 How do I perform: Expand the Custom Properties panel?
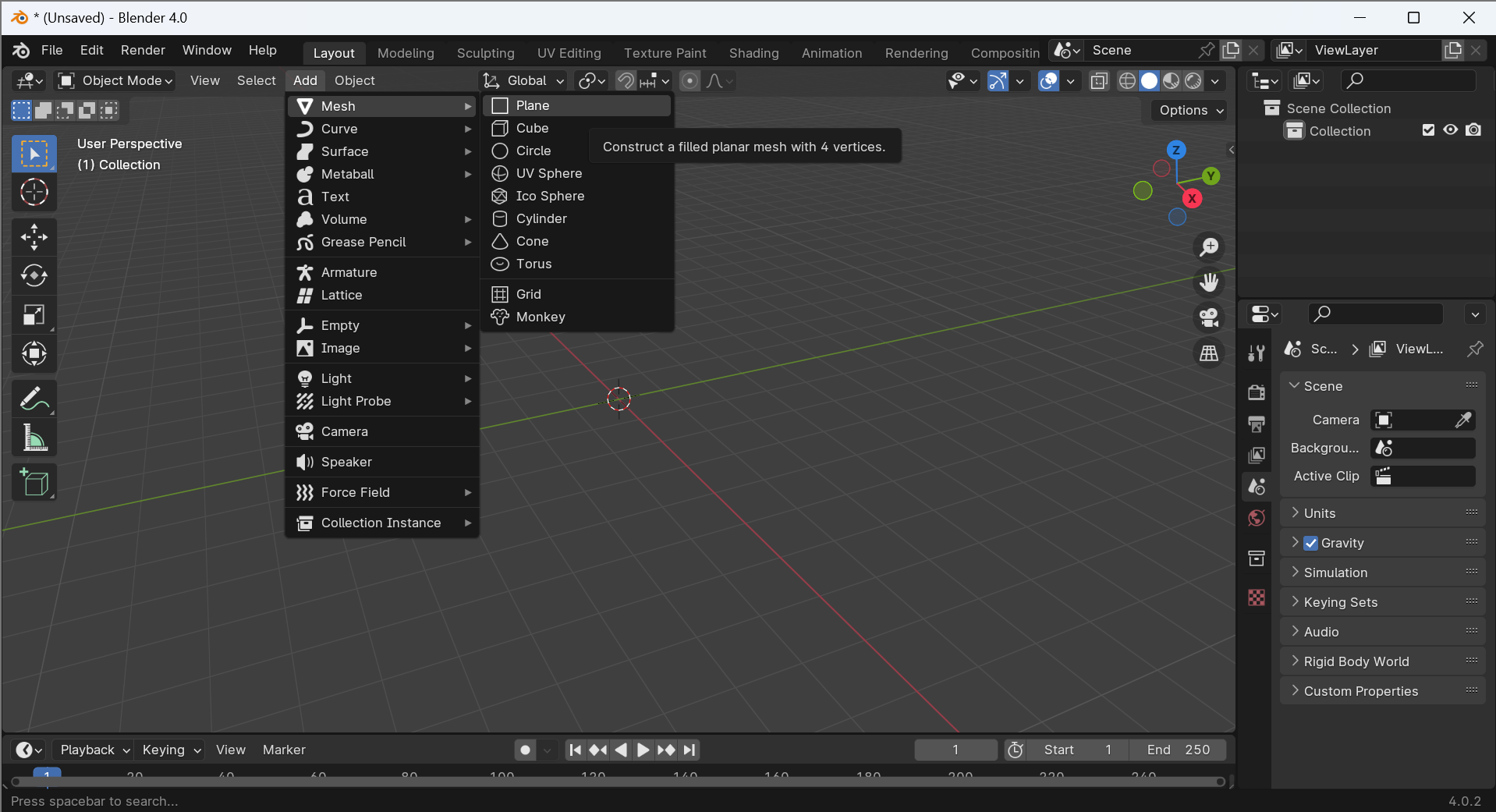click(1383, 691)
